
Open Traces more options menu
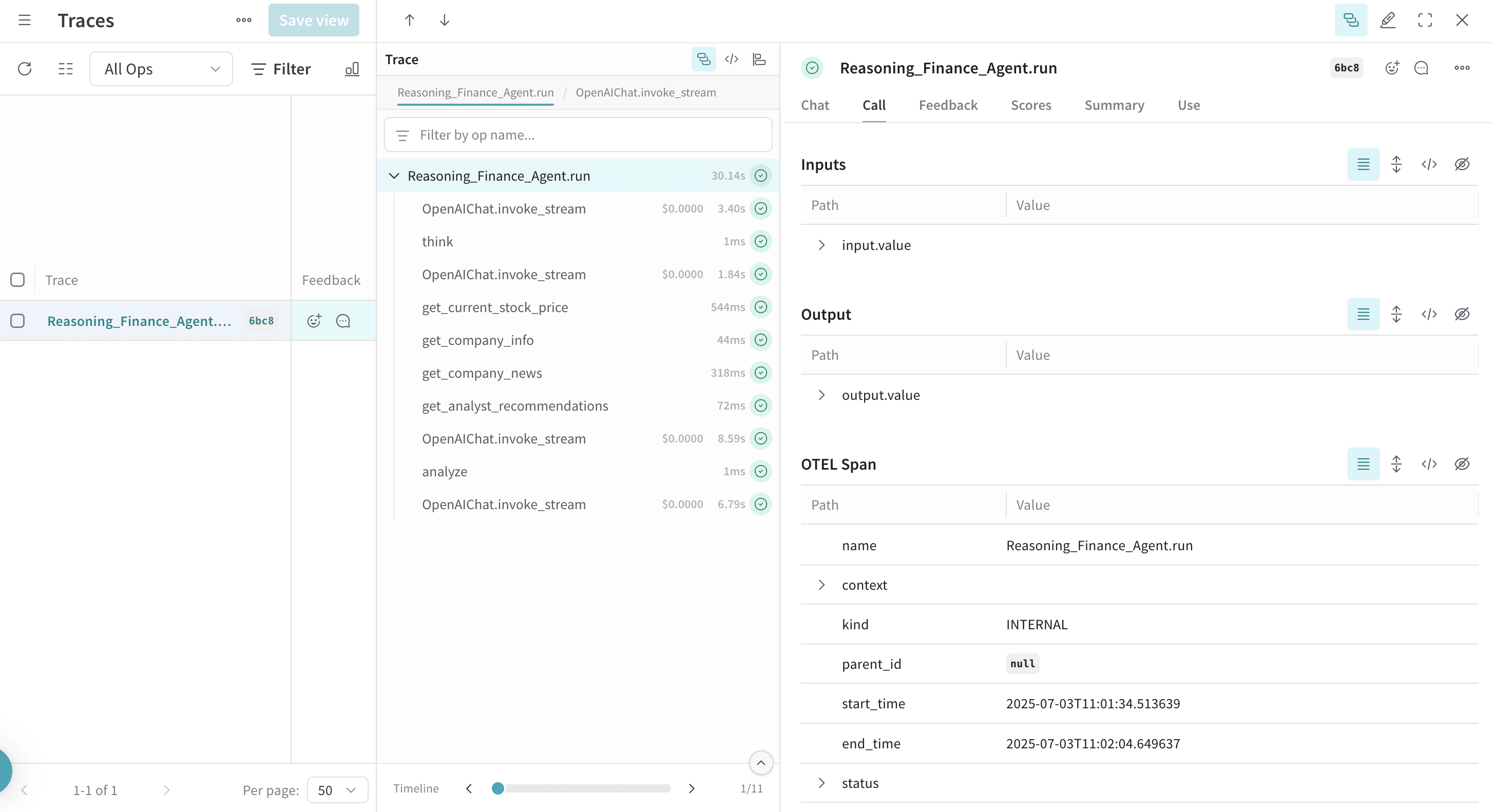[244, 21]
